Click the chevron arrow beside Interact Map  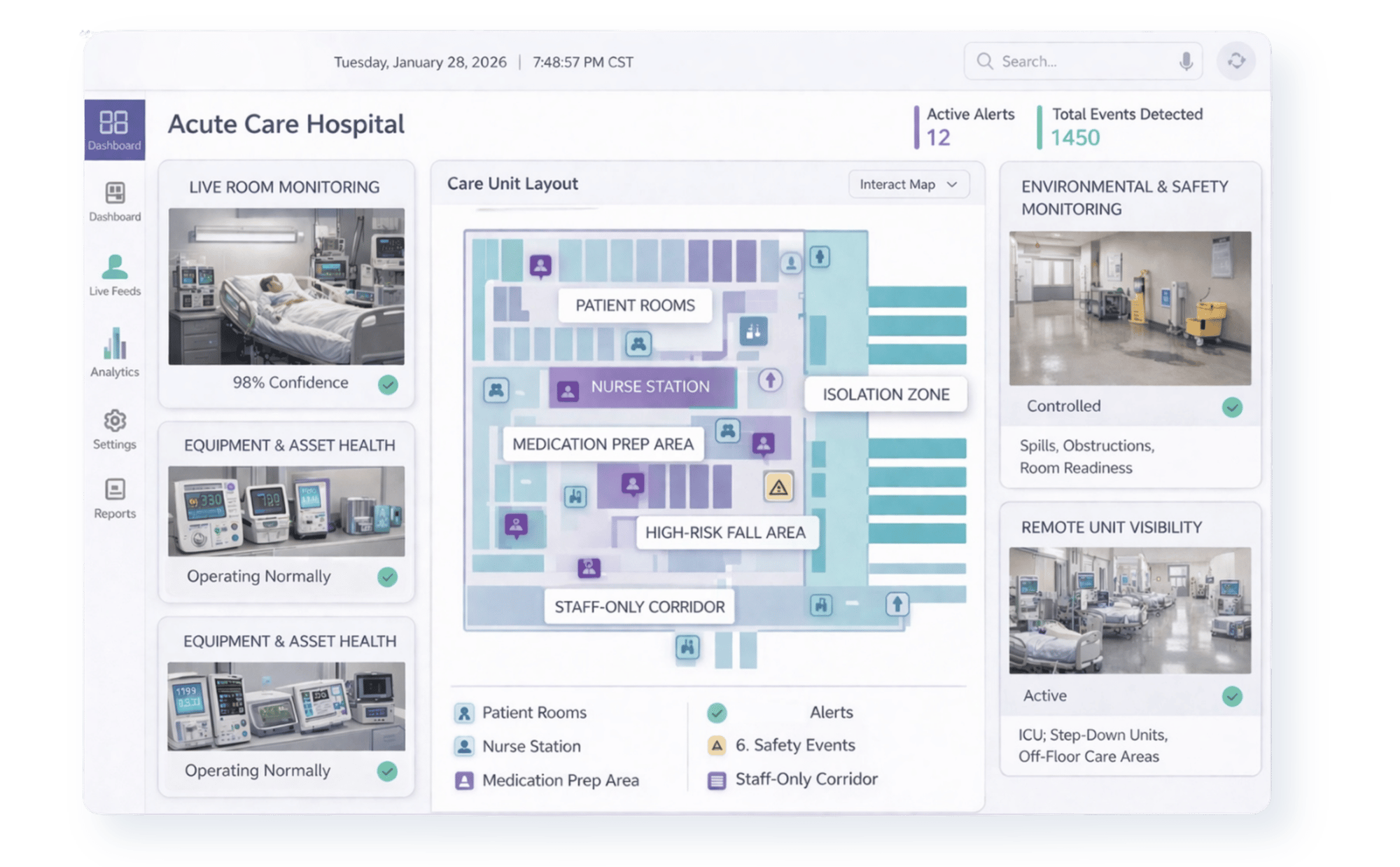[x=952, y=184]
